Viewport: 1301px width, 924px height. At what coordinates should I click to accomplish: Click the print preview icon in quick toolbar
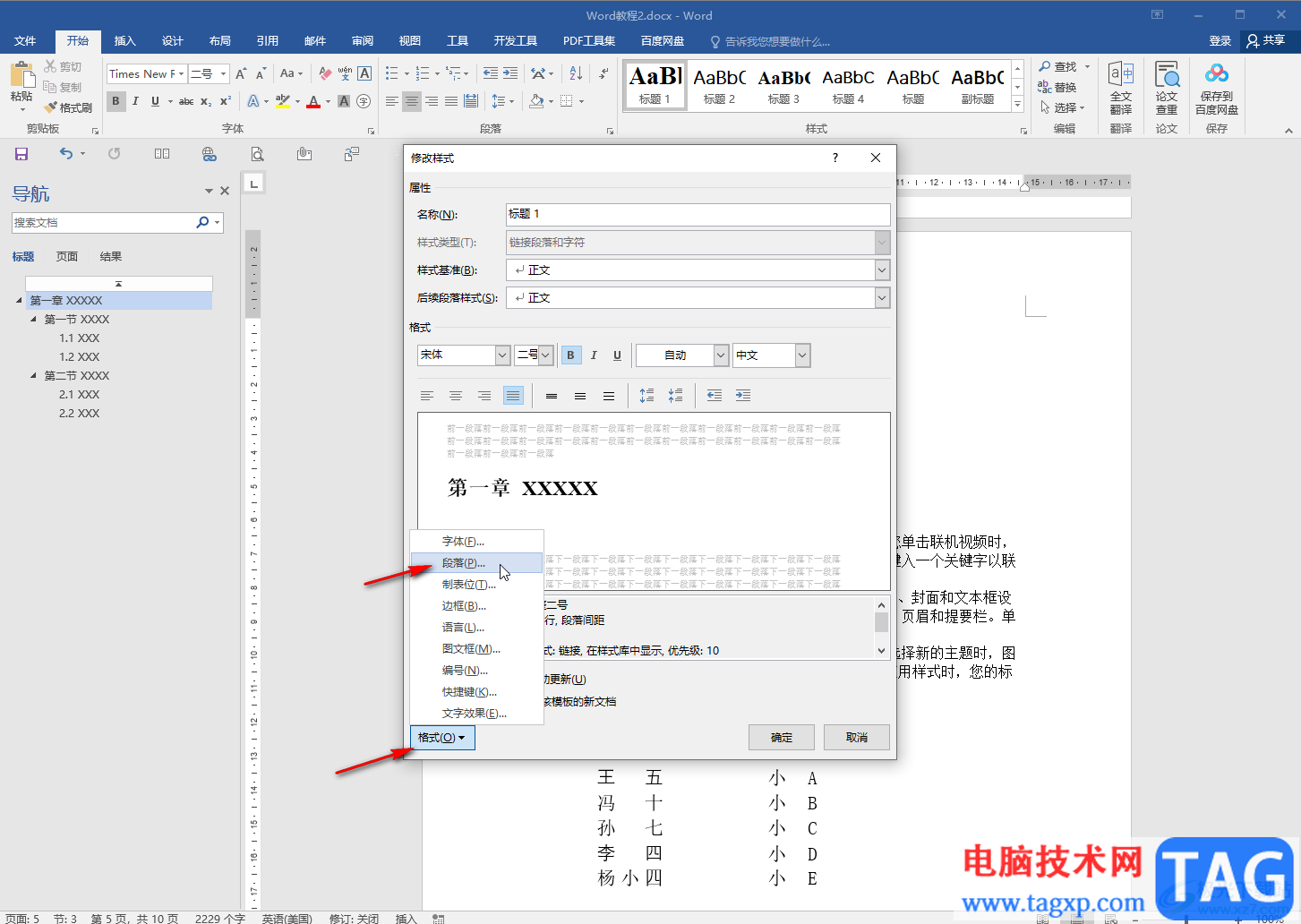tap(257, 154)
